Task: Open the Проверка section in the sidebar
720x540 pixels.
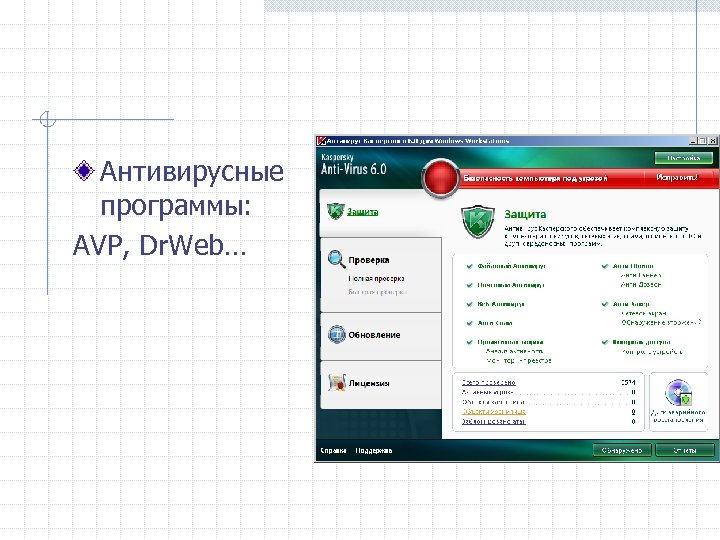Action: [x=369, y=260]
